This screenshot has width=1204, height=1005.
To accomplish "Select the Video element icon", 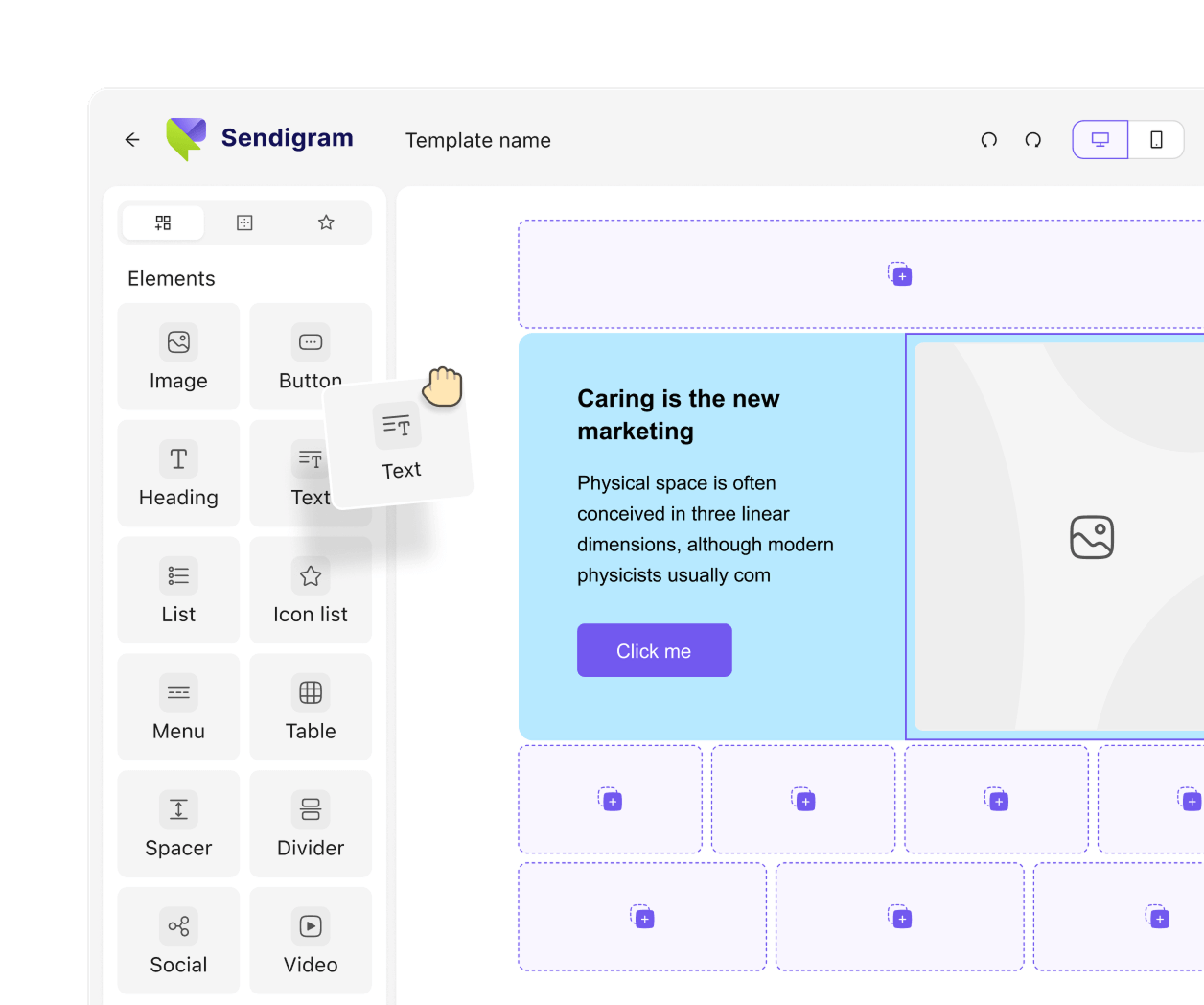I will (x=311, y=926).
